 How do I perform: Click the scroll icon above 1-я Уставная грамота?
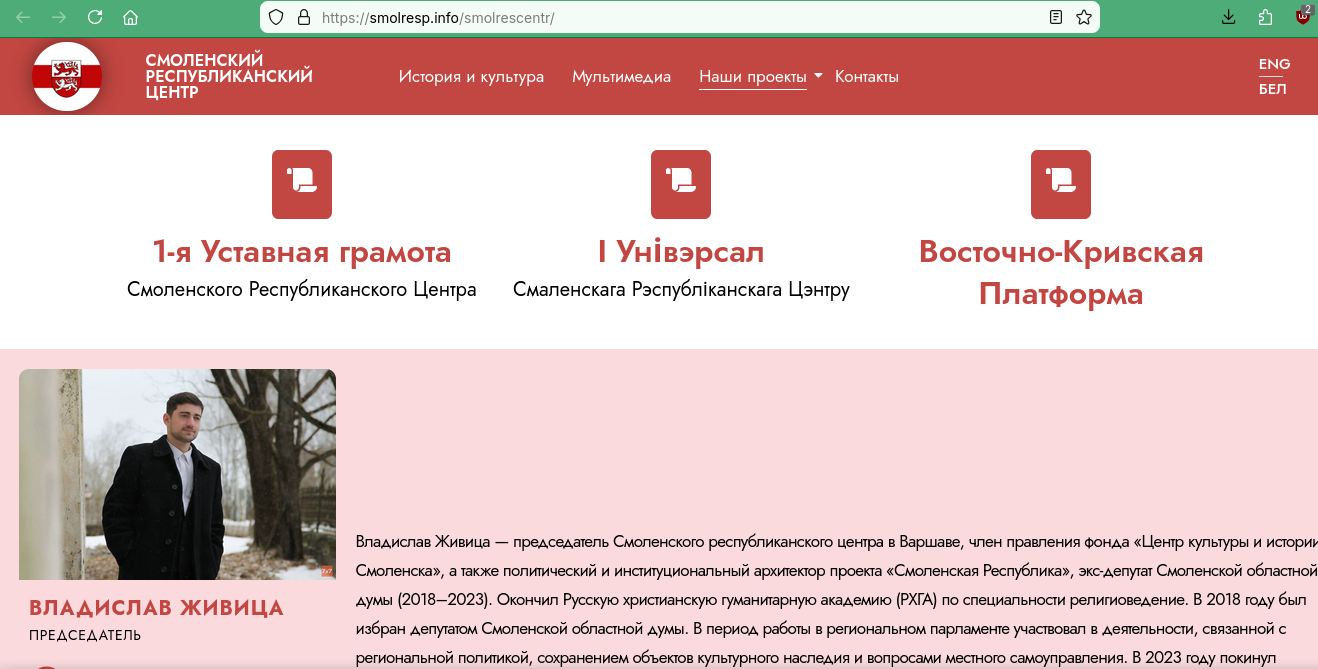302,184
